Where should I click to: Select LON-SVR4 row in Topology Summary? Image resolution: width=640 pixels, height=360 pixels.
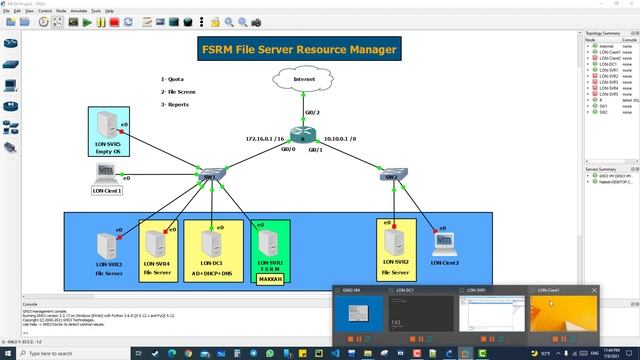(611, 88)
